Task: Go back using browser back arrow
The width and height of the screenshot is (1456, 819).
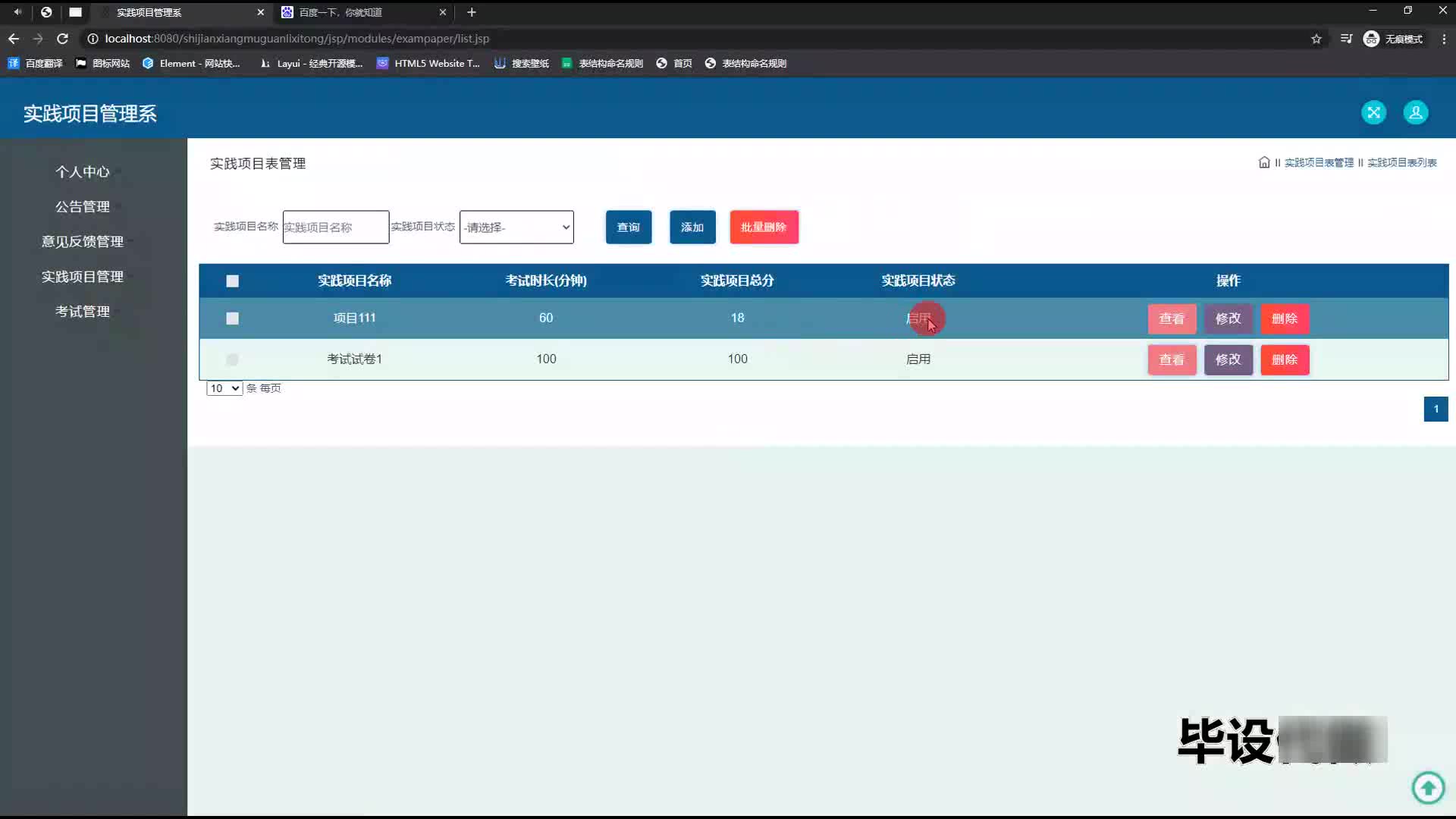Action: [14, 39]
